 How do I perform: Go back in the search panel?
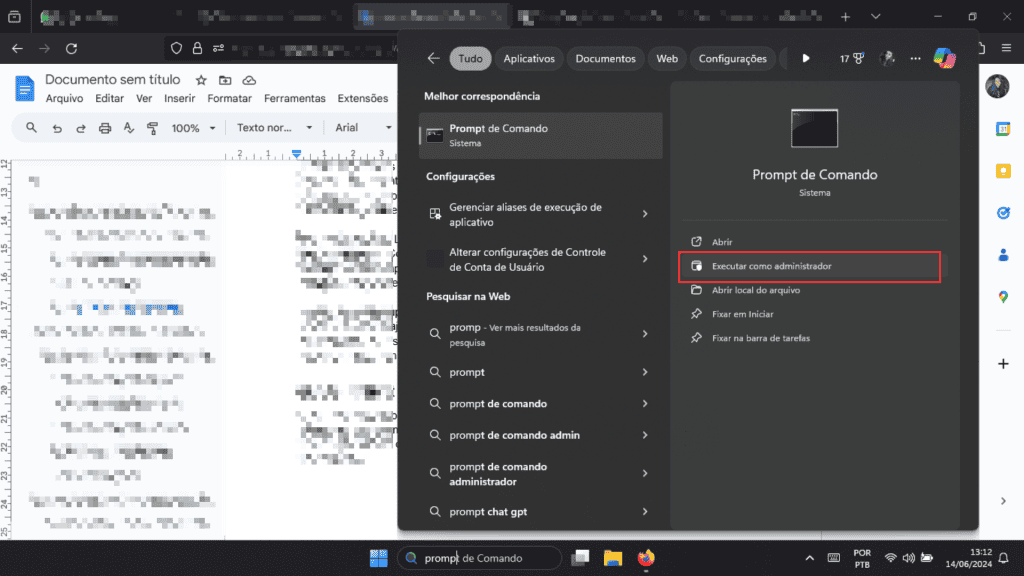434,58
